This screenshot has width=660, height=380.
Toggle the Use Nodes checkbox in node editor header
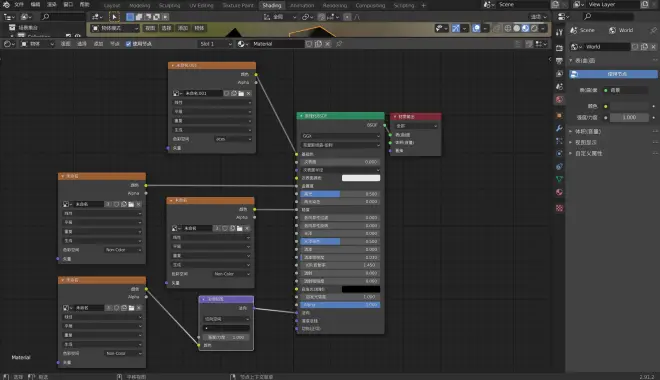pos(128,44)
